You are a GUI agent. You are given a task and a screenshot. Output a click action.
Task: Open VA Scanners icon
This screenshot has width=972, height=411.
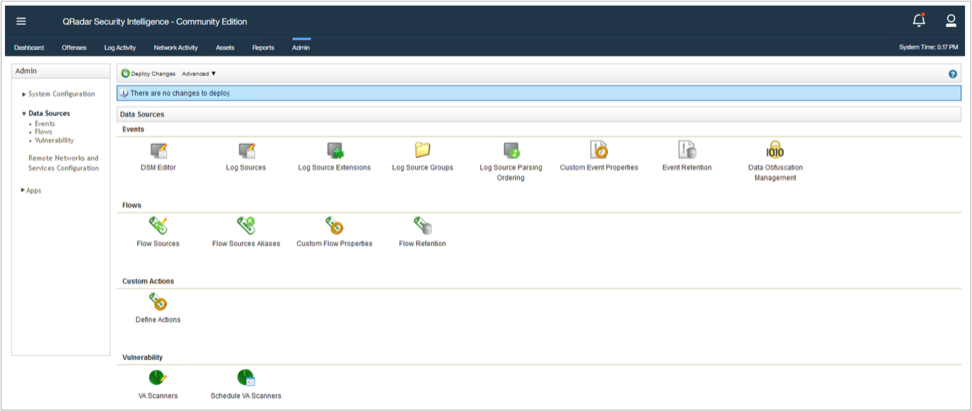tap(157, 378)
